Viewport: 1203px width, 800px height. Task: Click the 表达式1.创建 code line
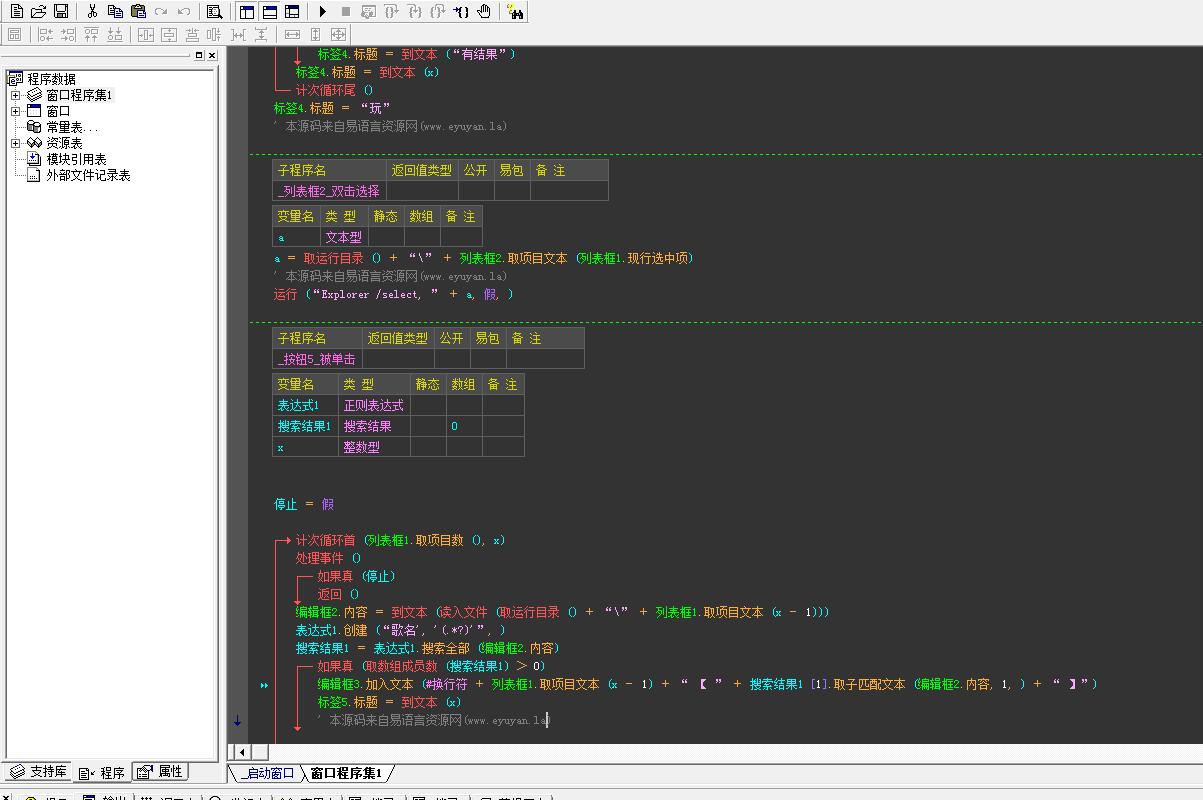400,630
